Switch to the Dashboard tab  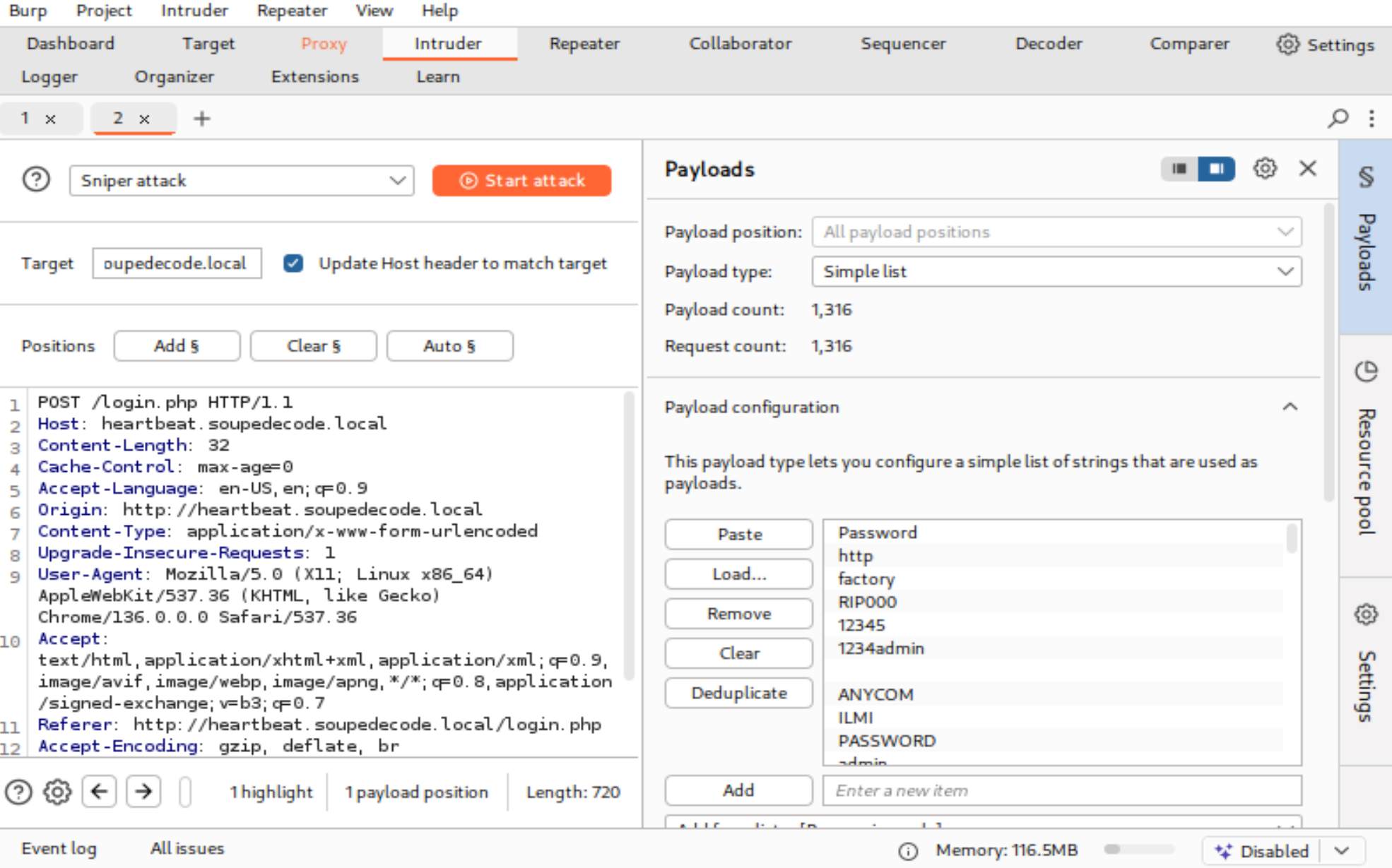point(70,44)
